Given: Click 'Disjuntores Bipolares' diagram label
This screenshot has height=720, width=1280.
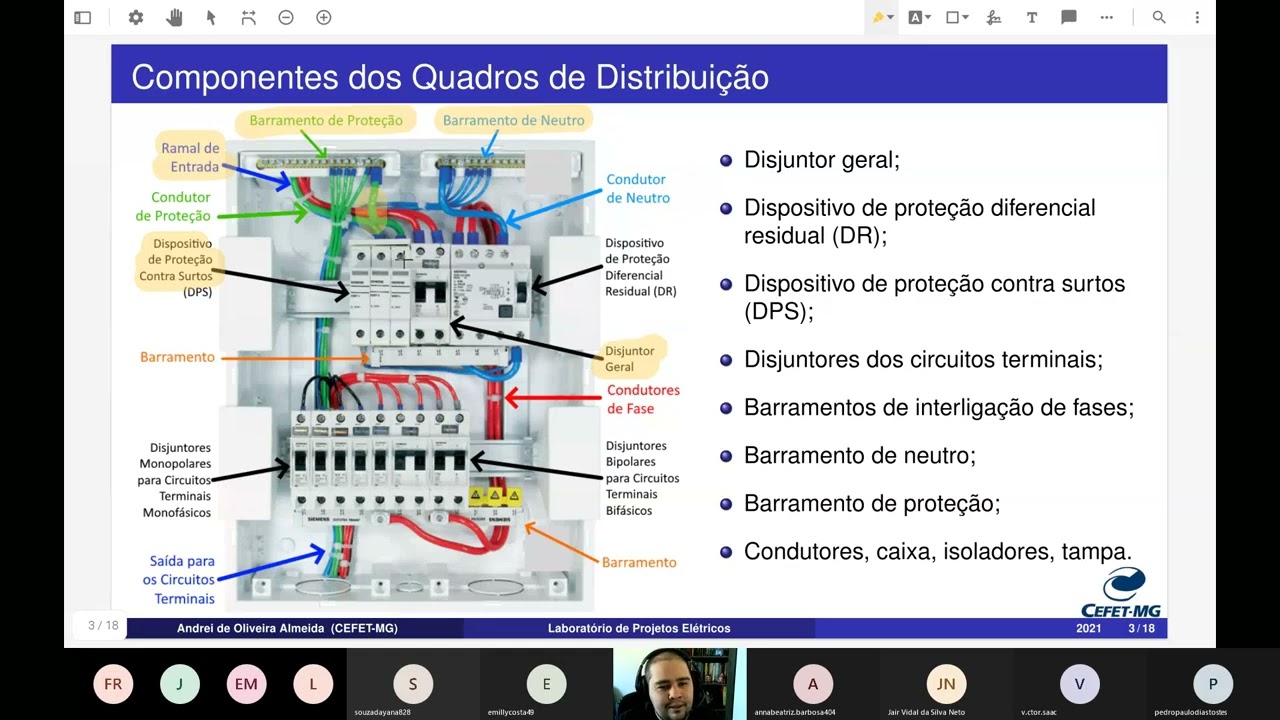Looking at the screenshot, I should (642, 478).
